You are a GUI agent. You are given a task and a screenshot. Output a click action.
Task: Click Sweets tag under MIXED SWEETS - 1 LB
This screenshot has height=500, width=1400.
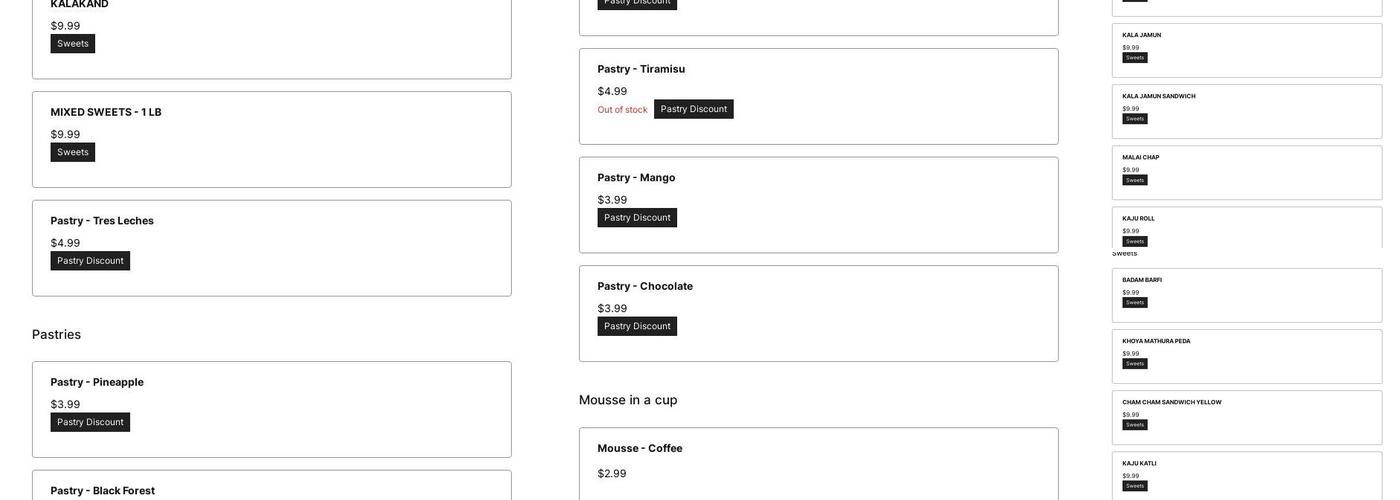tap(72, 152)
